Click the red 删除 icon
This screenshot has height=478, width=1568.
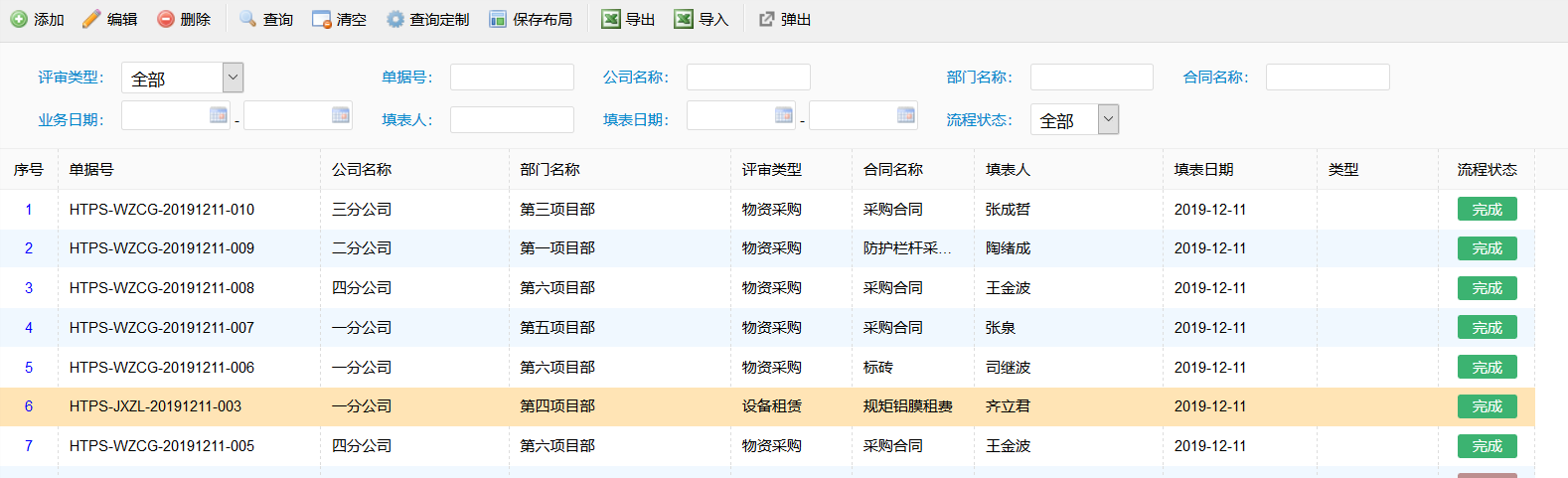[x=166, y=19]
